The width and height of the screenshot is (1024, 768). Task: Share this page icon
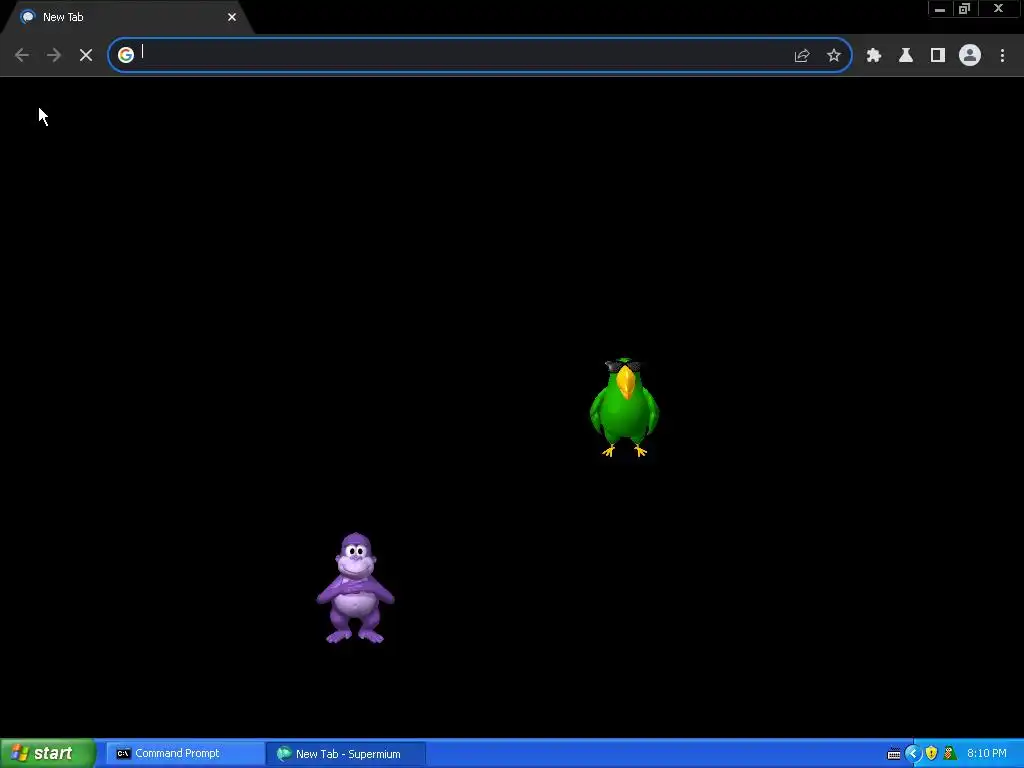[802, 56]
